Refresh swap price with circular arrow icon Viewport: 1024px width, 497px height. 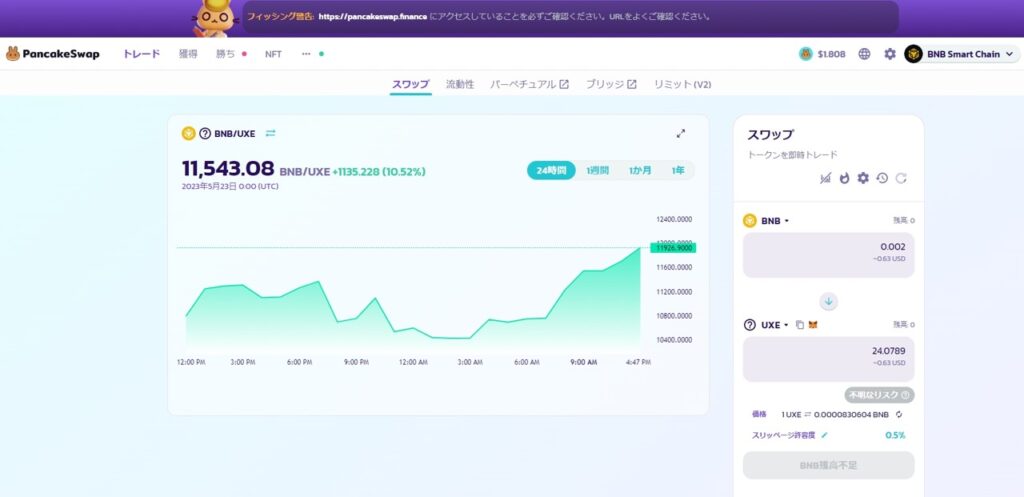(x=901, y=178)
